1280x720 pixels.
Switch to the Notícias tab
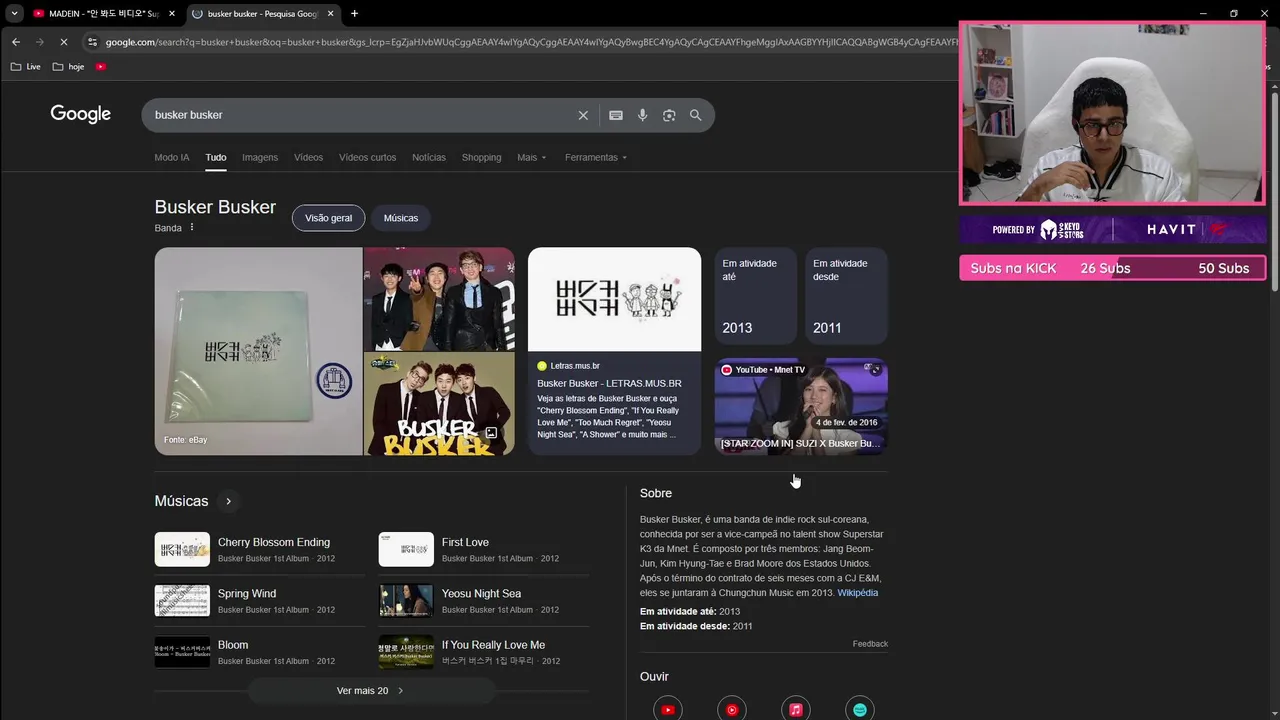coord(429,157)
